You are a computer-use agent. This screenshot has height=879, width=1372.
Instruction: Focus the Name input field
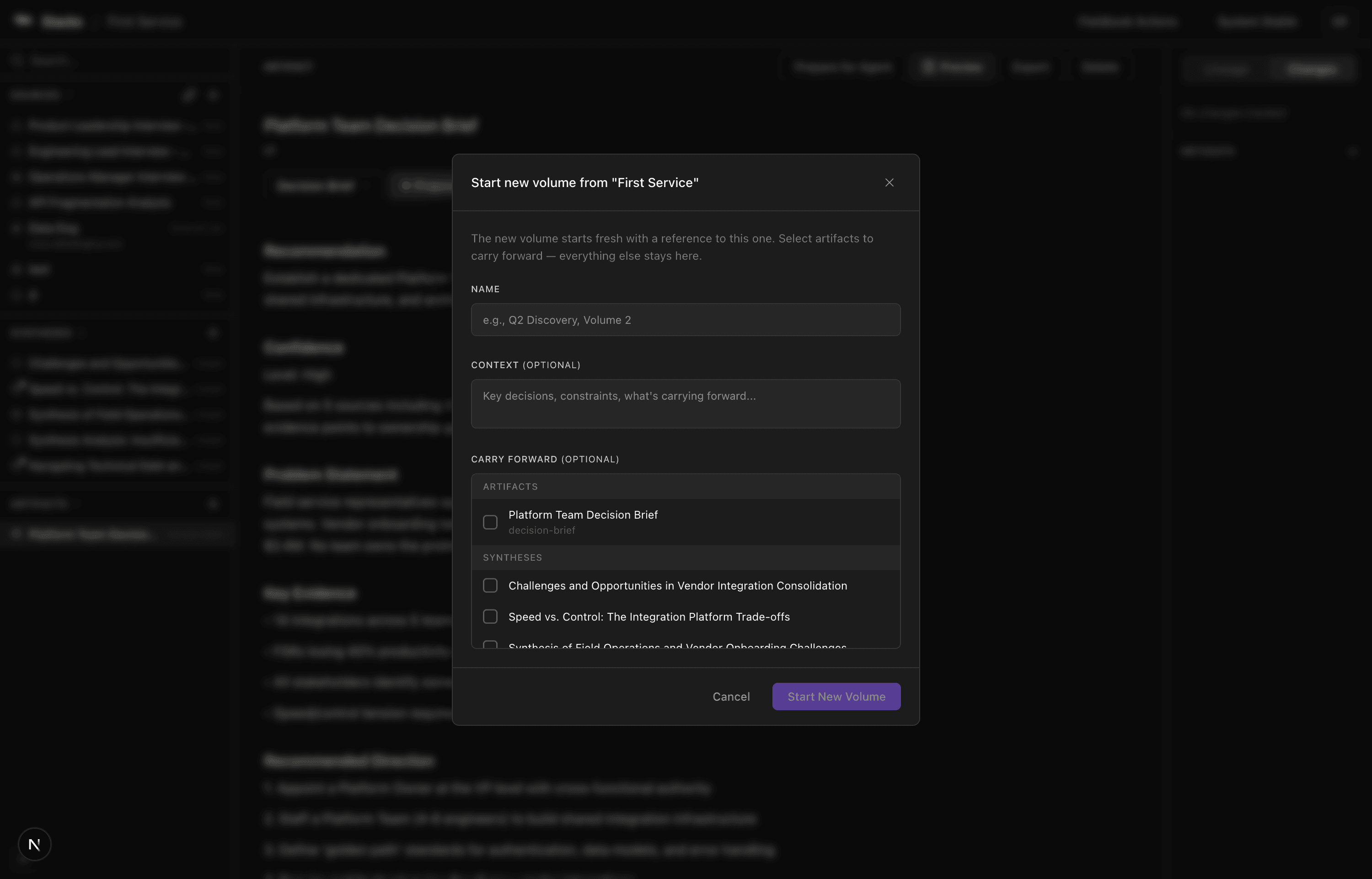[x=685, y=320]
